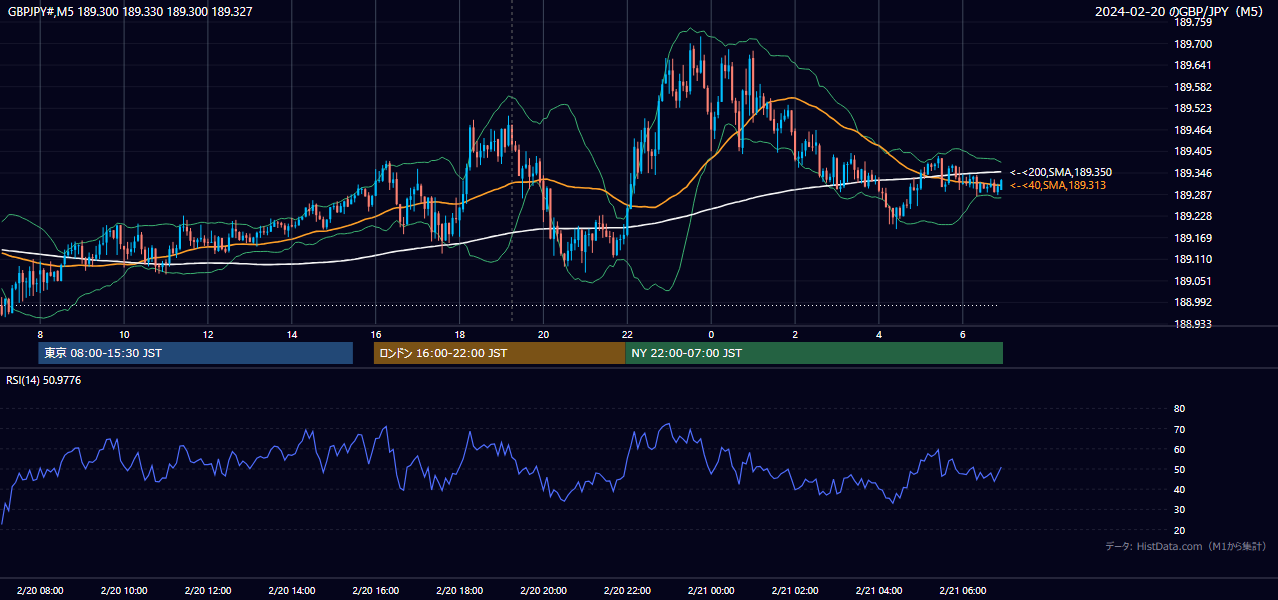
Task: Click the bottom time label 2/20 20:00
Action: (543, 591)
